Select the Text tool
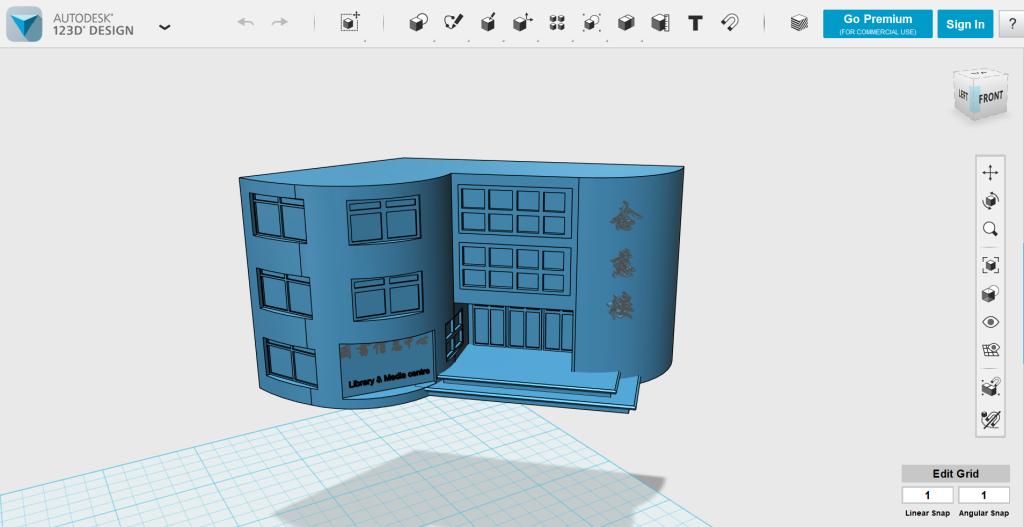 695,23
